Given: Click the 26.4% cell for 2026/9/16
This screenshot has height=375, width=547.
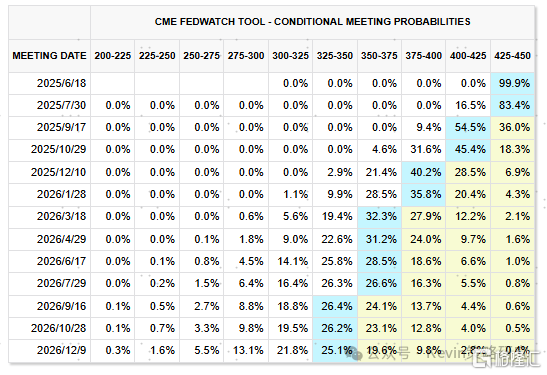Looking at the screenshot, I should (x=335, y=306).
